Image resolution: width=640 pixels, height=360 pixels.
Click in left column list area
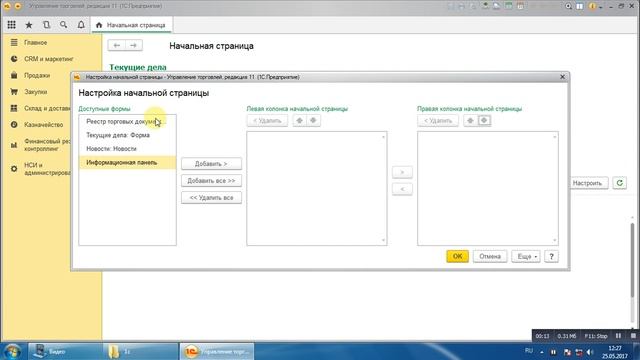[317, 189]
